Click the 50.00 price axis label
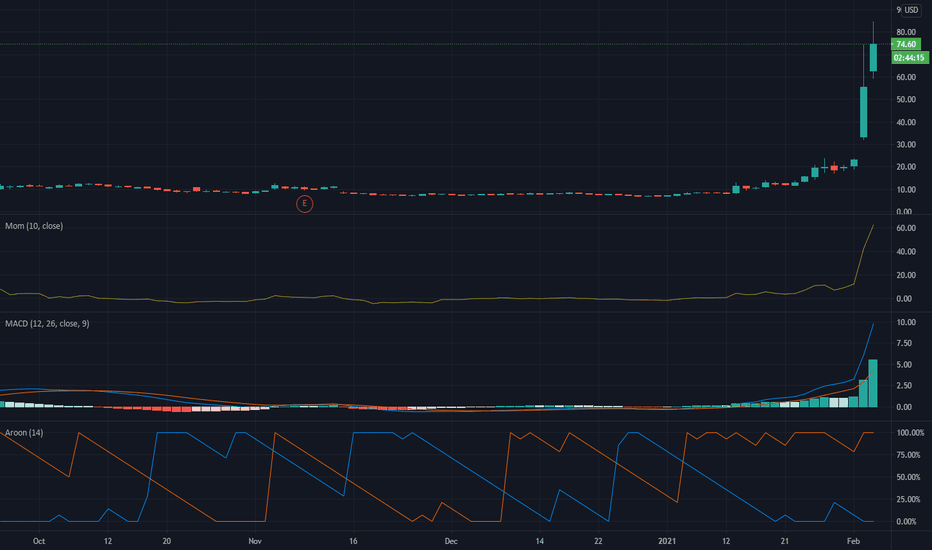The height and width of the screenshot is (550, 932). [x=906, y=99]
